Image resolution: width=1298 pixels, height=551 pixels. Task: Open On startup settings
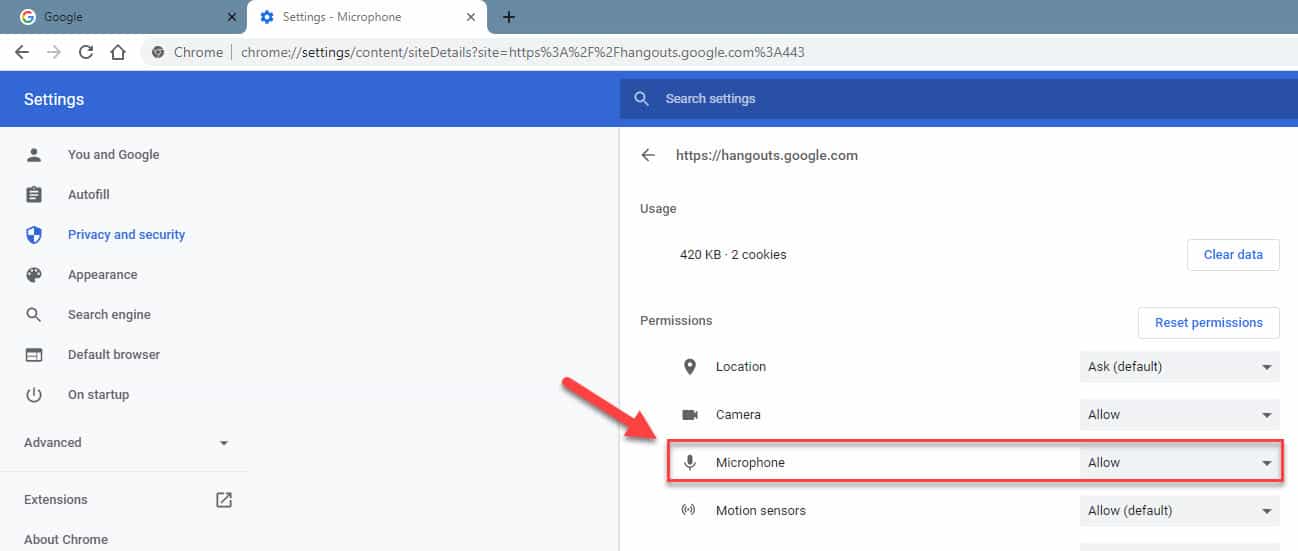click(98, 395)
